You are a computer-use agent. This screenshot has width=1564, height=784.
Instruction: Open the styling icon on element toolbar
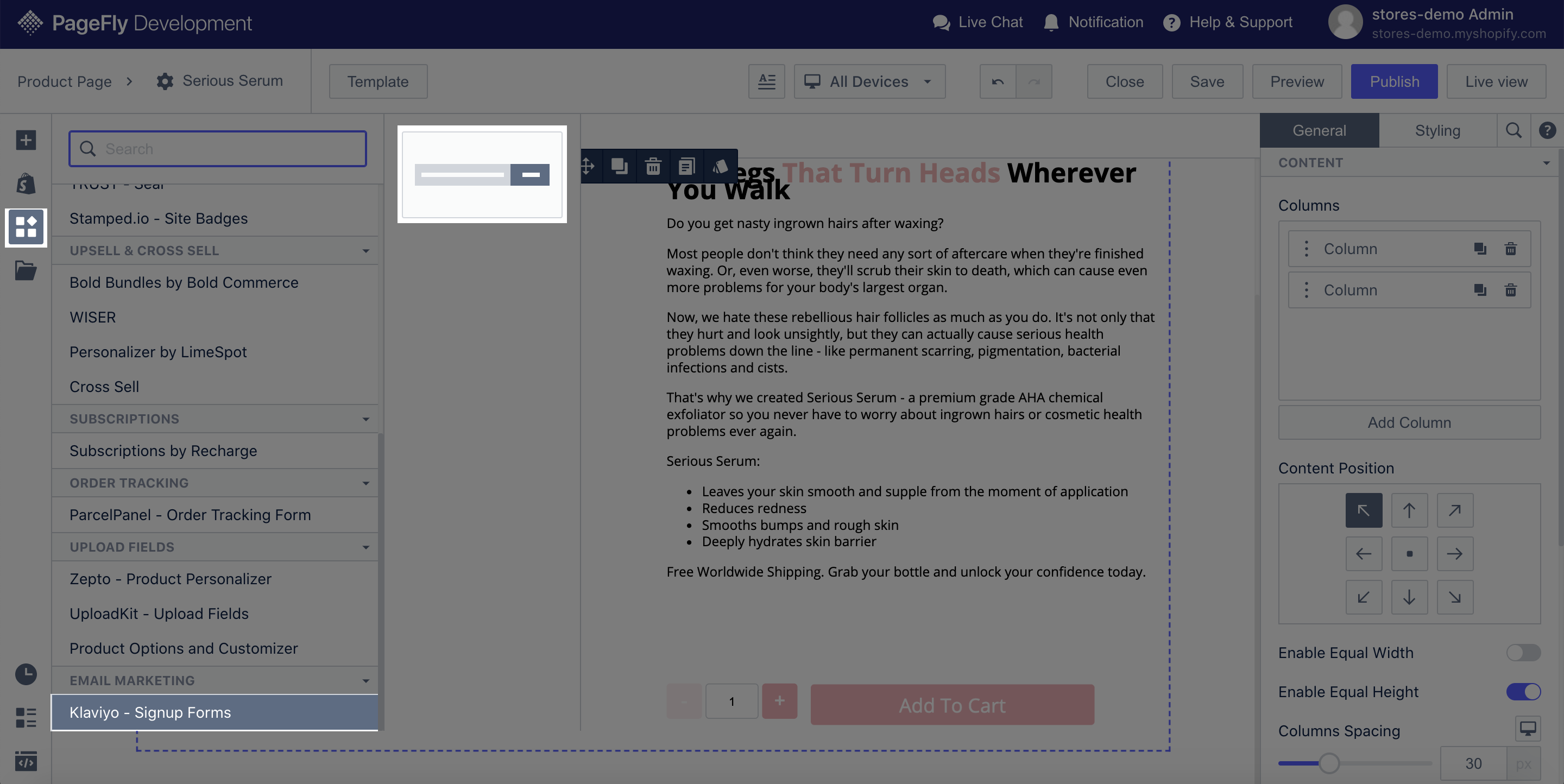720,166
